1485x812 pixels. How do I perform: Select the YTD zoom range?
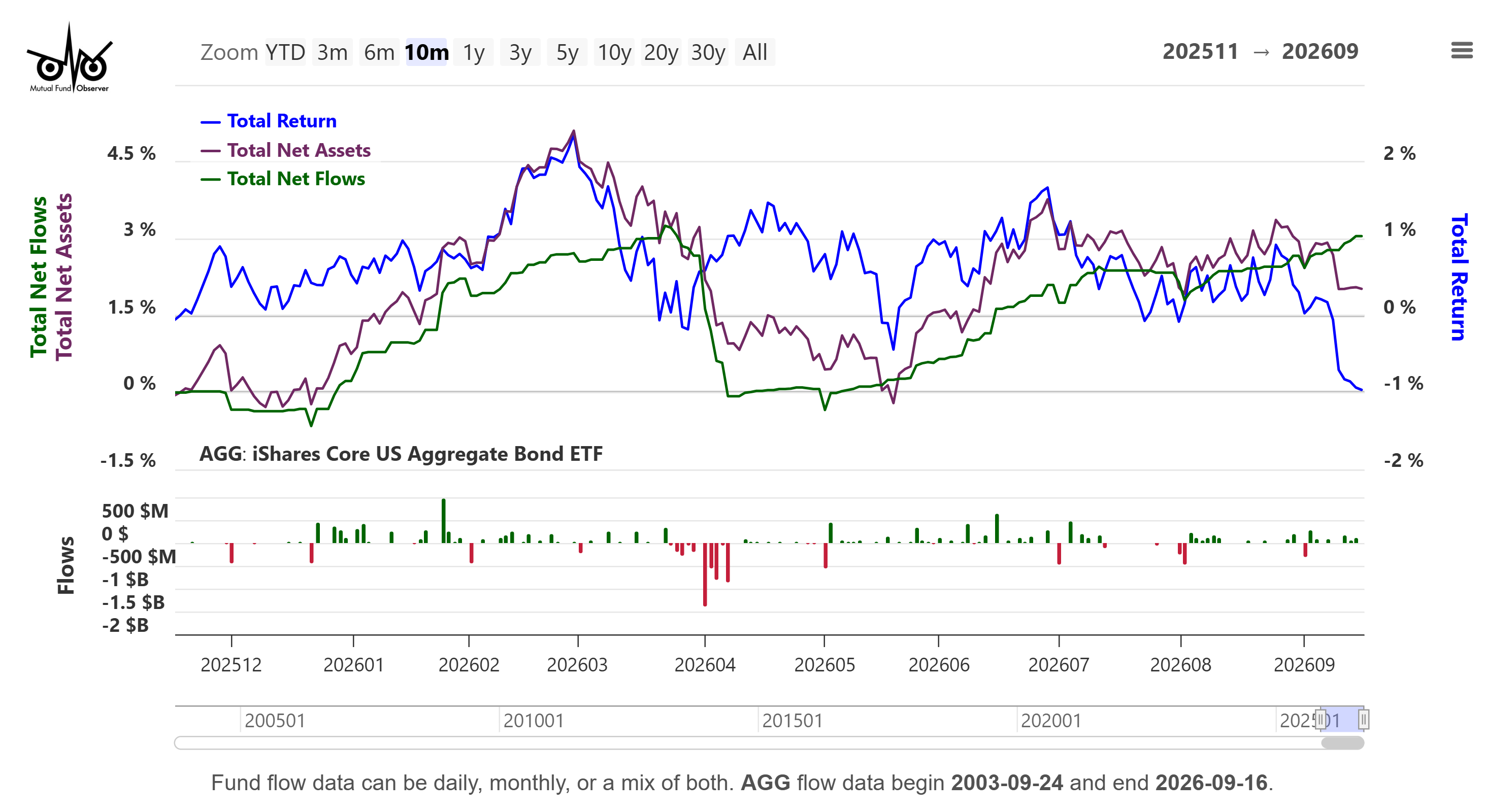(x=285, y=52)
